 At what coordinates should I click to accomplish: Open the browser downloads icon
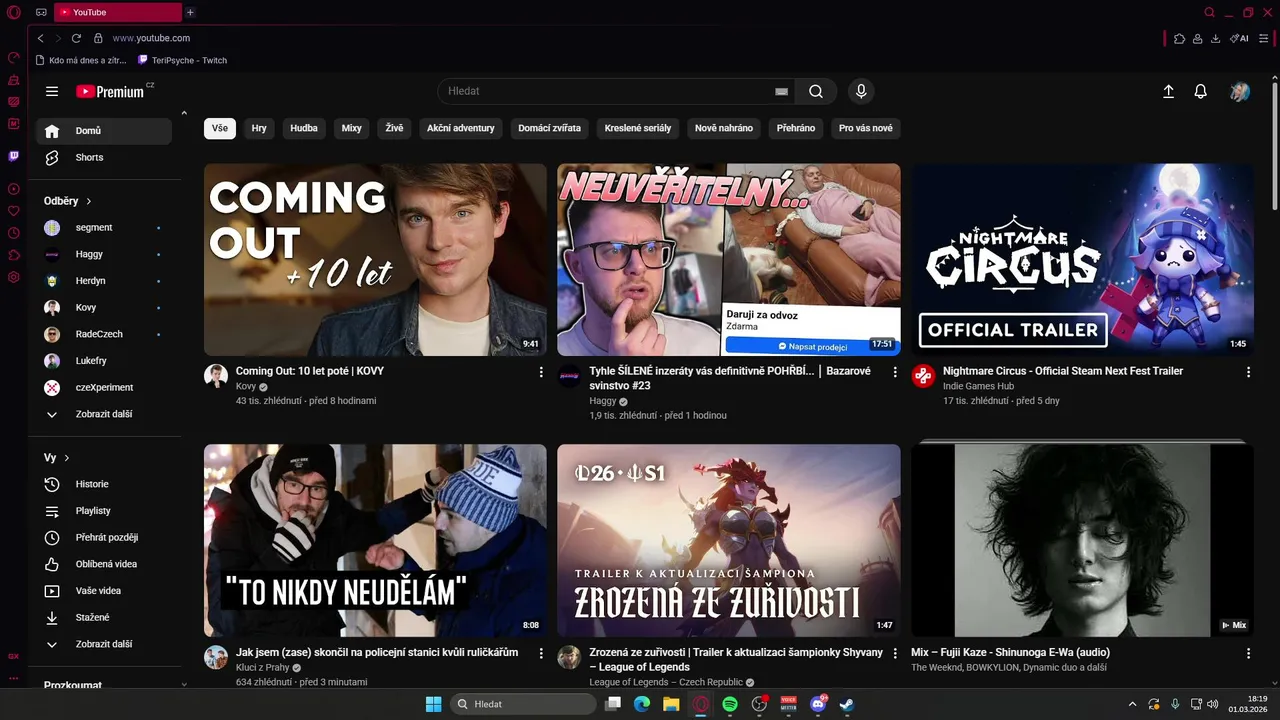click(x=1215, y=38)
